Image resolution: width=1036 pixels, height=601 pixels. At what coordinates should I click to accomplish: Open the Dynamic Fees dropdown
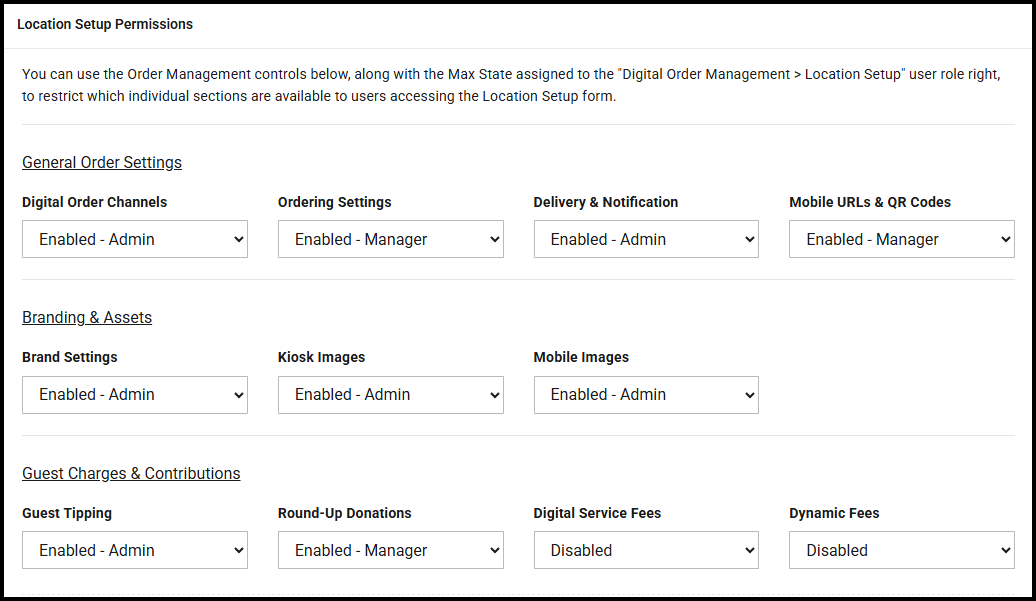point(901,550)
